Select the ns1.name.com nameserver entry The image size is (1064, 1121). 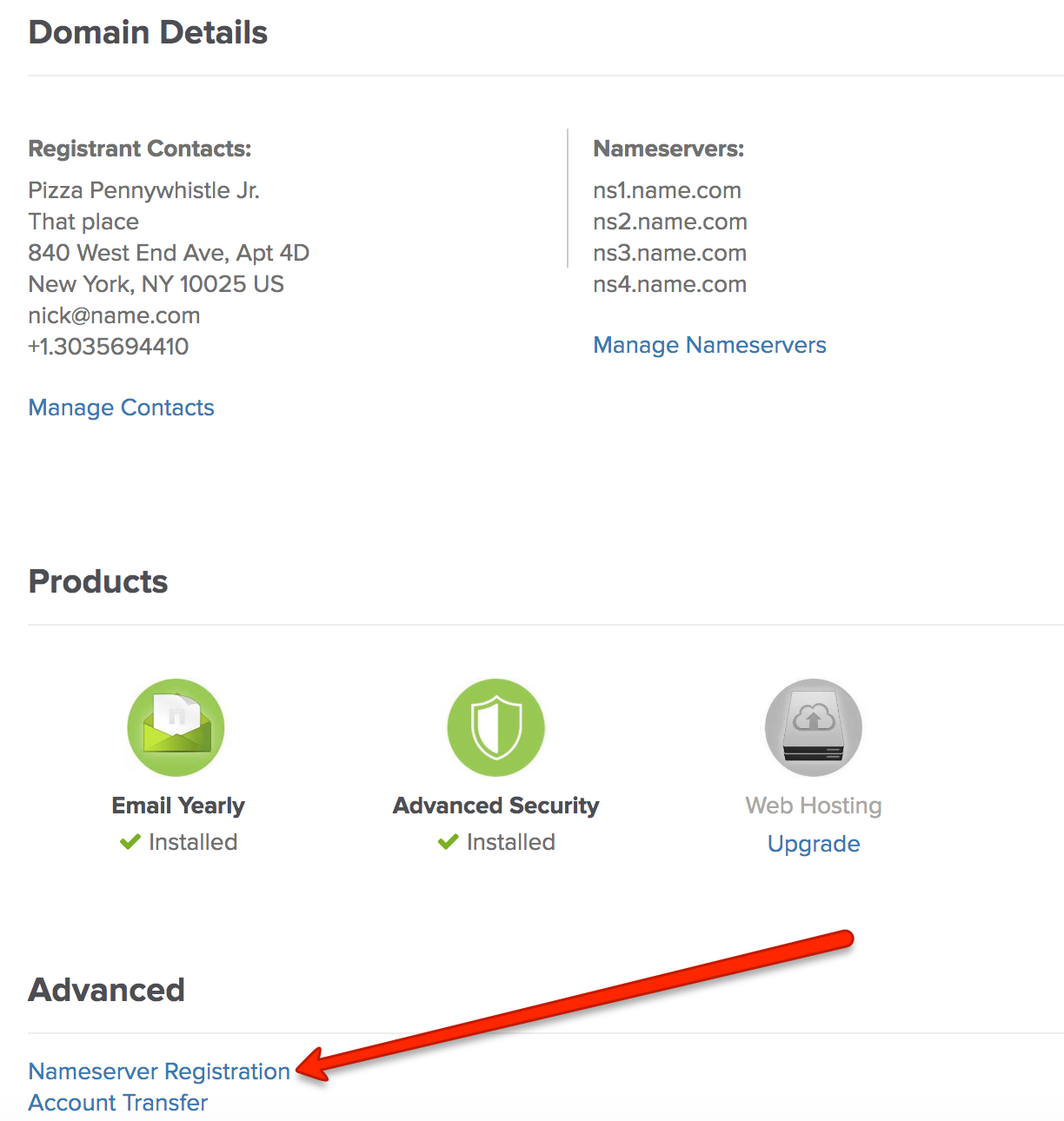pos(667,190)
